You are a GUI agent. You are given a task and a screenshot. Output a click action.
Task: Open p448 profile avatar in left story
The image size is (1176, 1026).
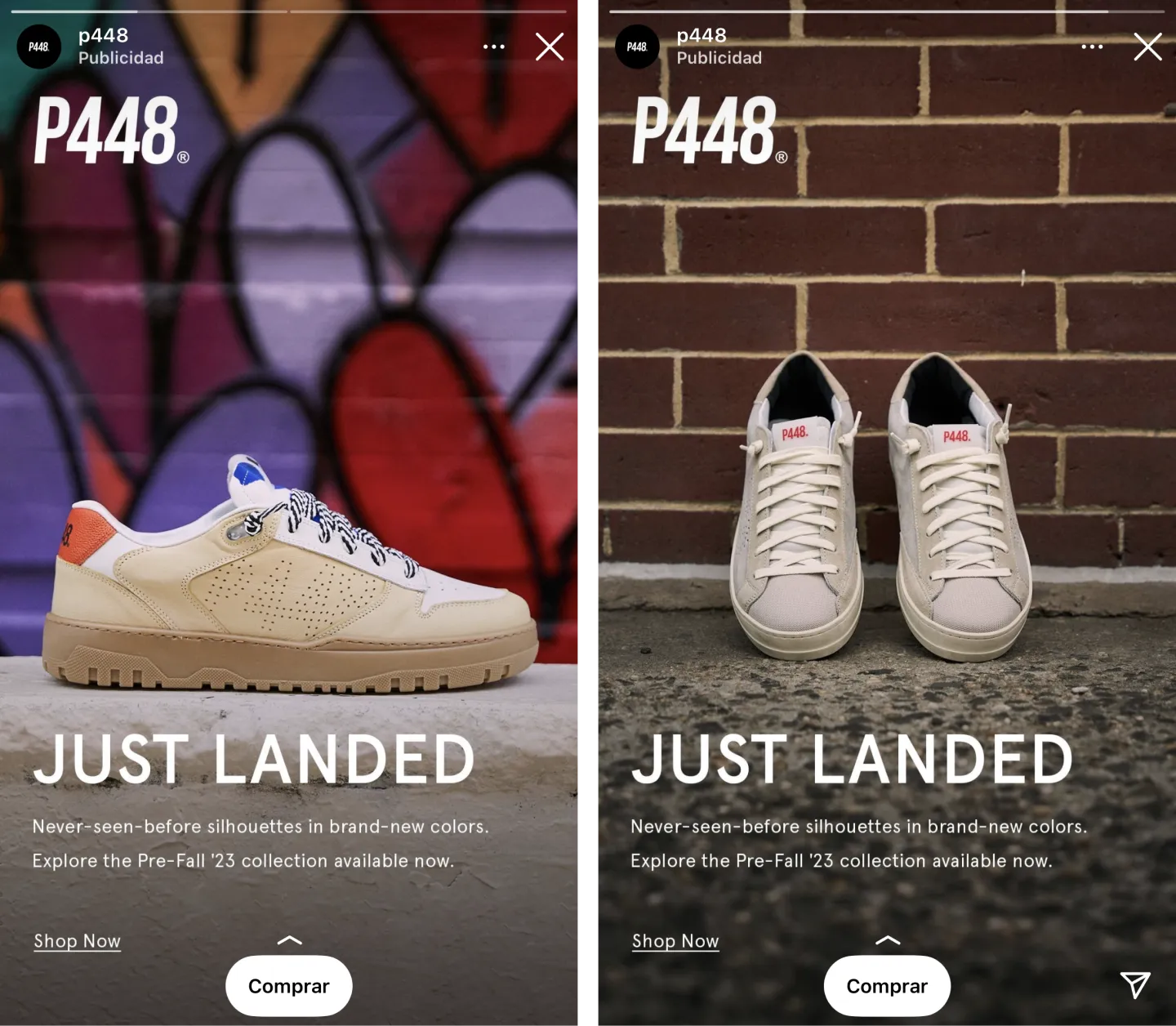tap(38, 47)
